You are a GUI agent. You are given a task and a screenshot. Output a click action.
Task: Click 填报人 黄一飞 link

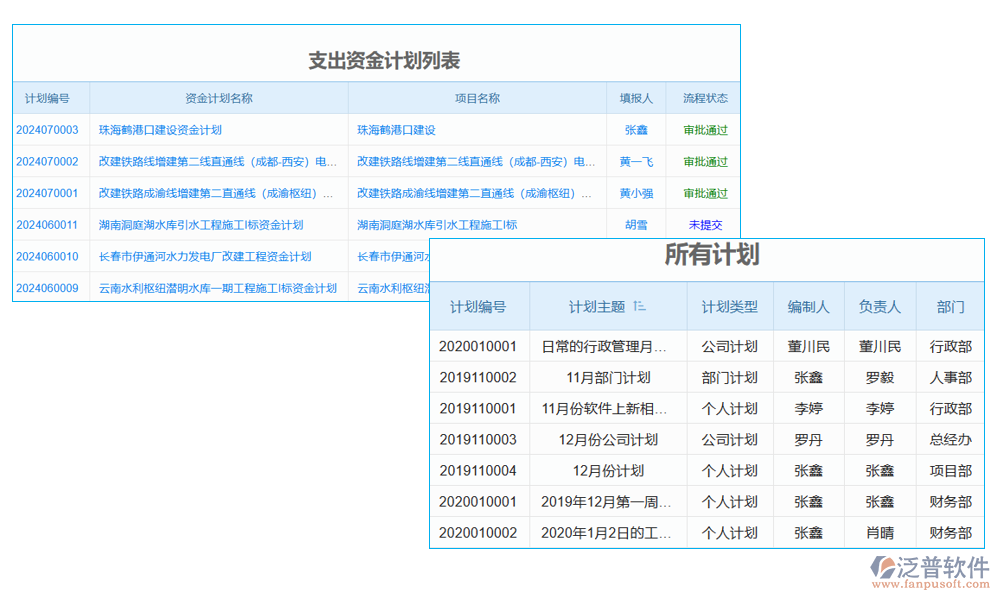[636, 161]
